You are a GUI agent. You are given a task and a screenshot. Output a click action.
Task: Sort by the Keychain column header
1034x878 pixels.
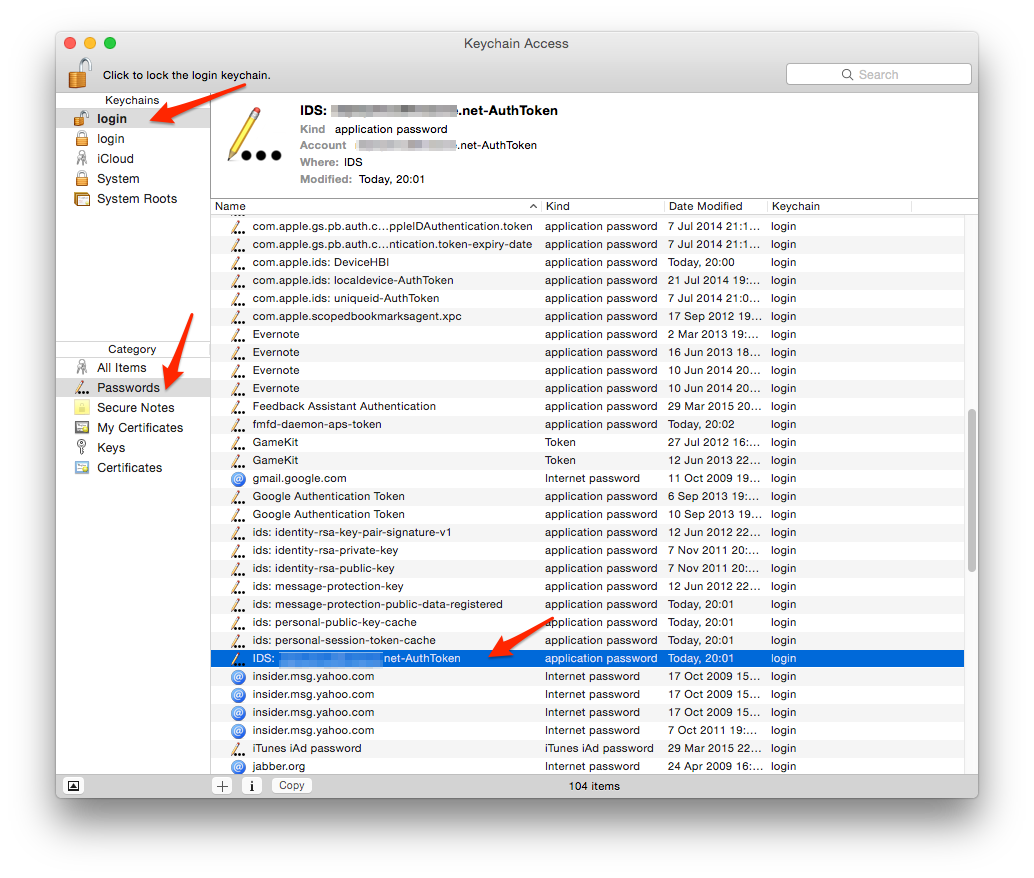pos(839,206)
